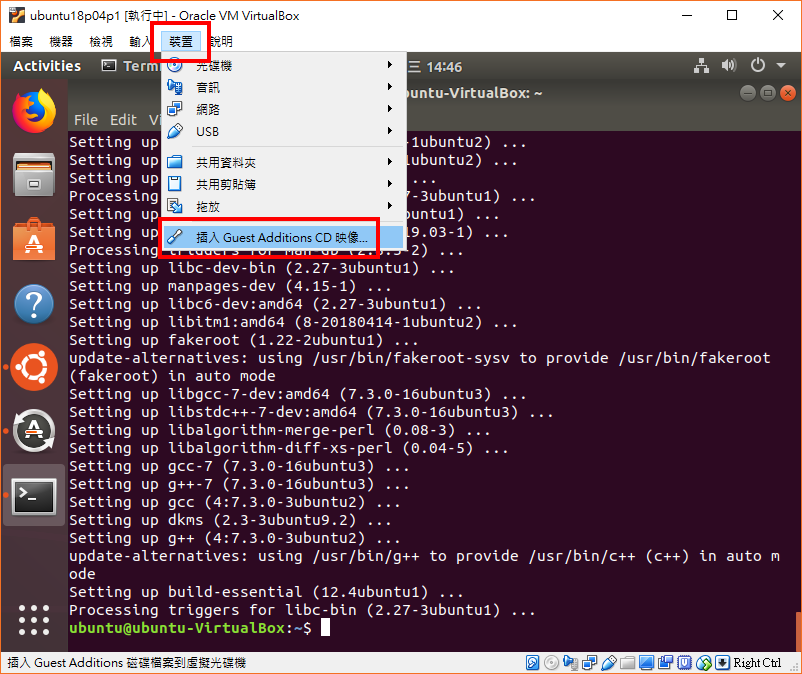Open the 拖放 submenu
Viewport: 802px width, 674px height.
point(284,206)
